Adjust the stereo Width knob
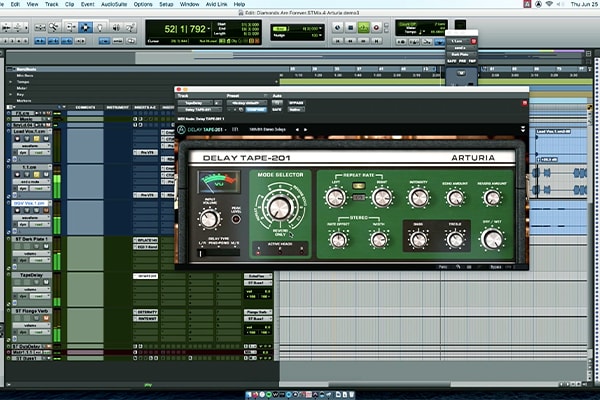 point(378,240)
